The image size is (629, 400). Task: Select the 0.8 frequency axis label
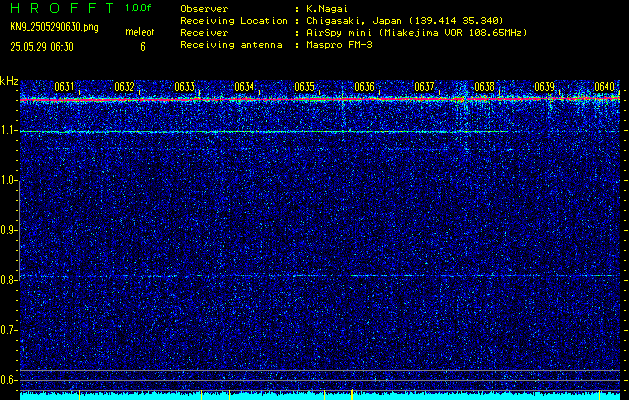7,280
